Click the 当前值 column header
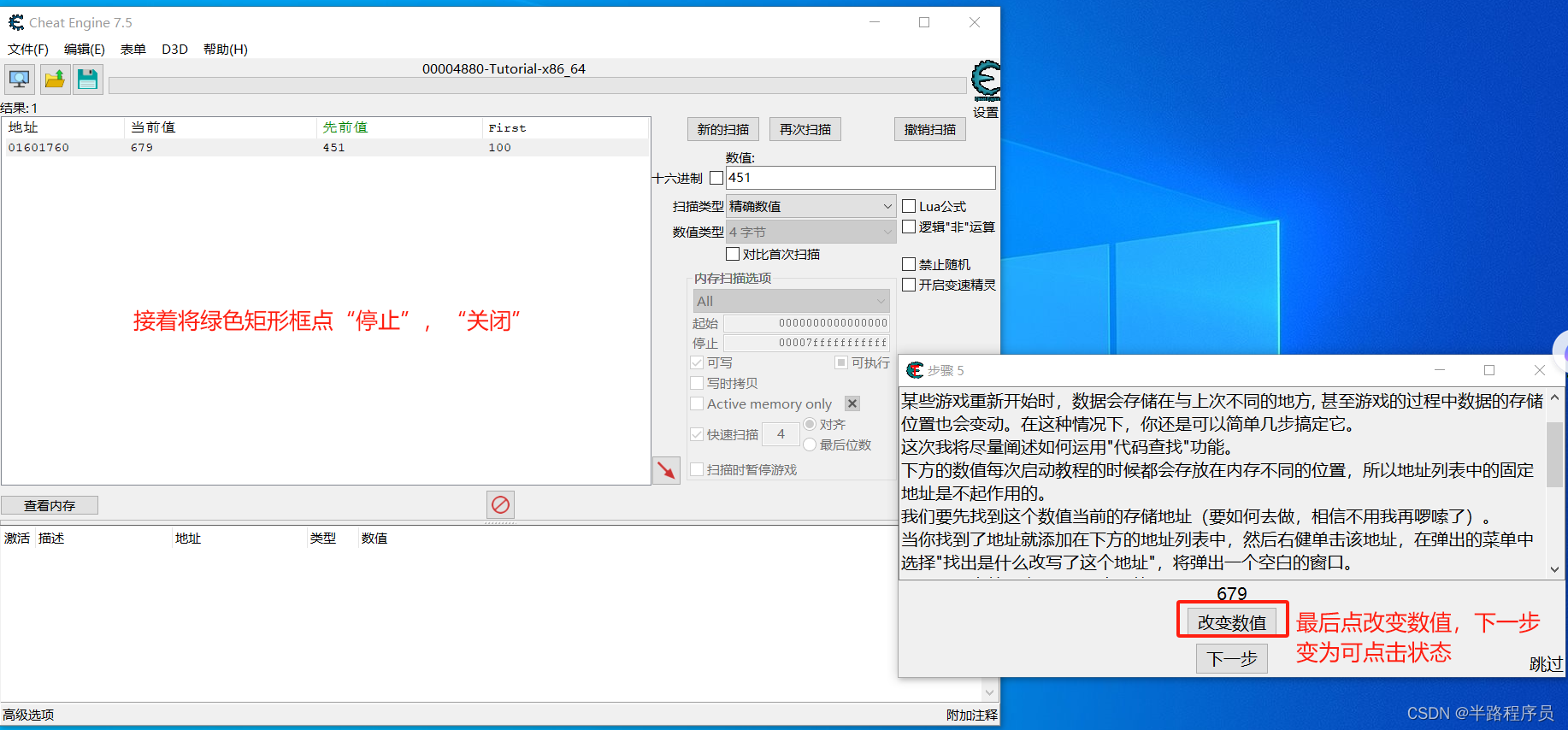 [x=221, y=127]
